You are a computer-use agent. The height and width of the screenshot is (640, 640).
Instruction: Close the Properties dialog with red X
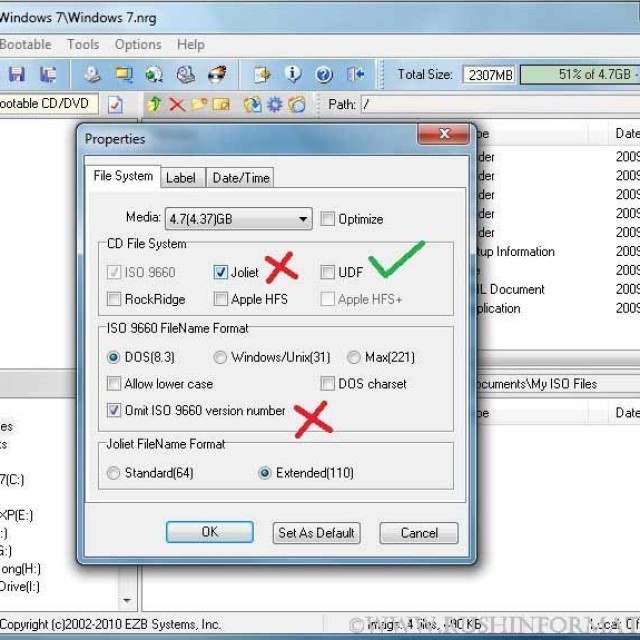point(443,133)
